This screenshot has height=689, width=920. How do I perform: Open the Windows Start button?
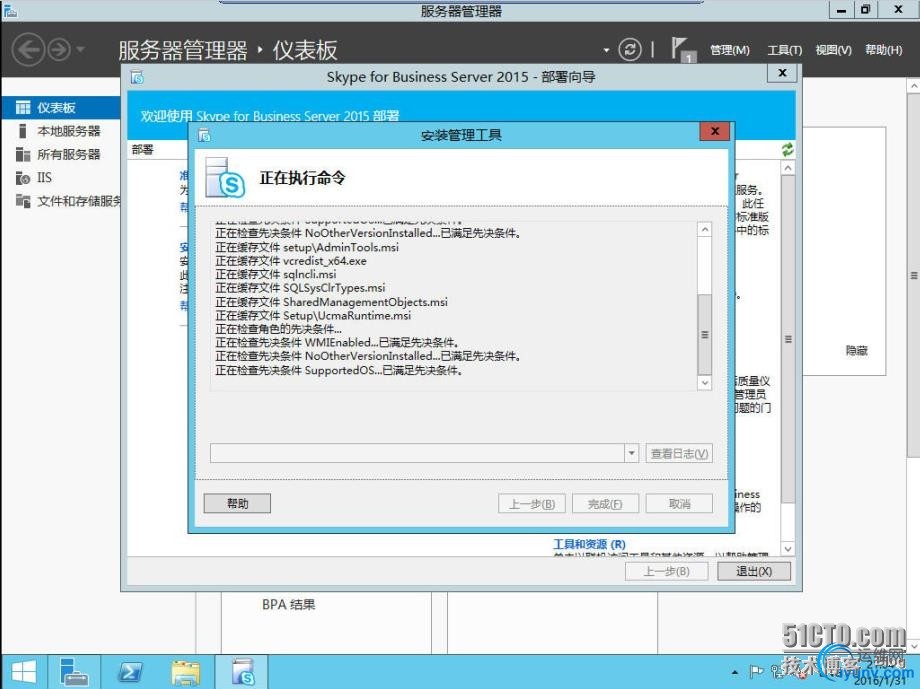click(x=23, y=672)
